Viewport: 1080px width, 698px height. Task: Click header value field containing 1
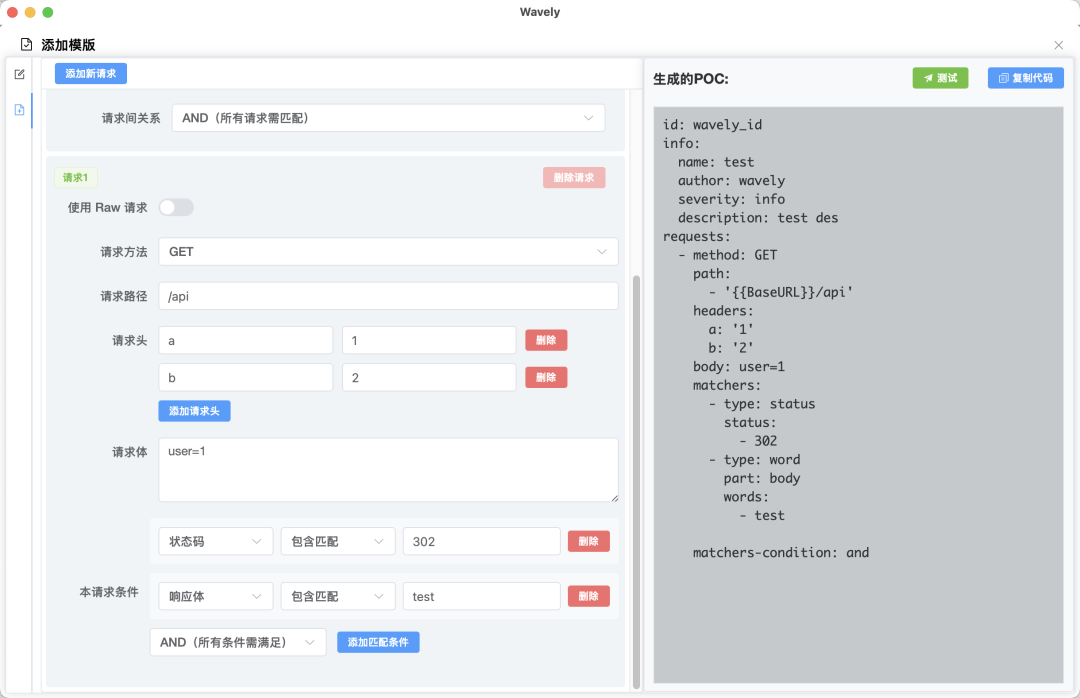coord(429,340)
